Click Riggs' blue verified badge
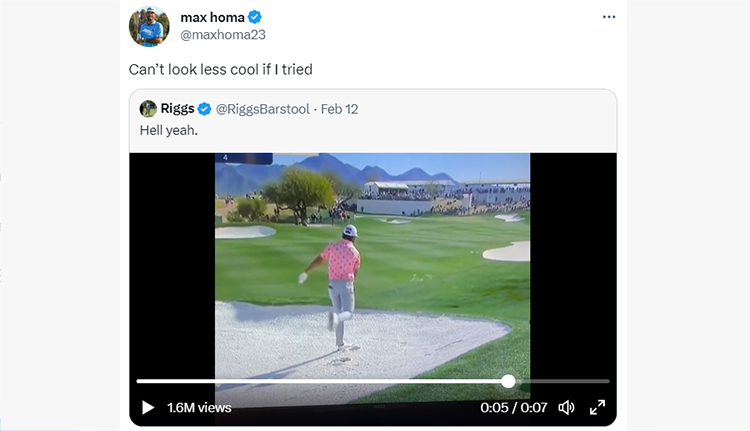This screenshot has height=431, width=750. pyautogui.click(x=205, y=109)
